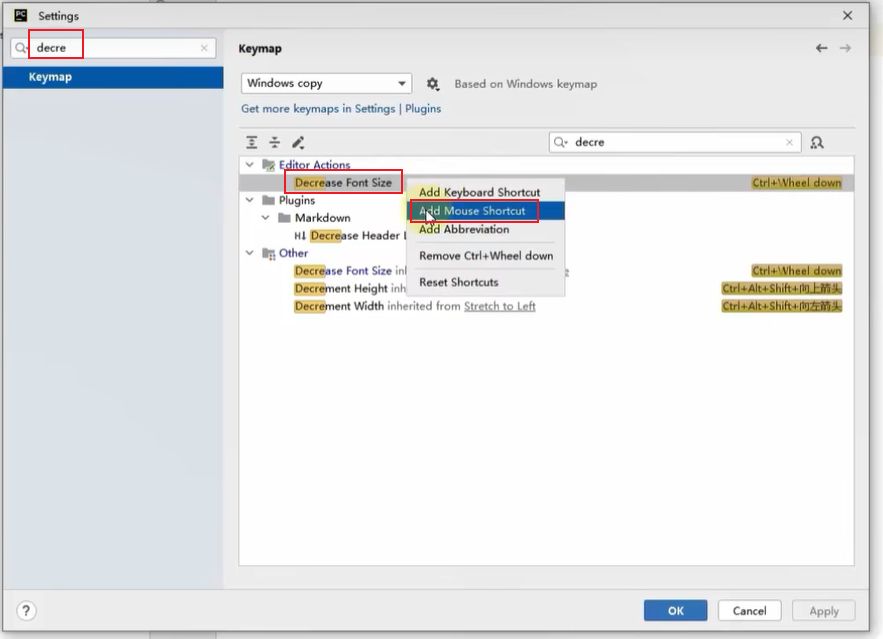Image resolution: width=883 pixels, height=639 pixels.
Task: Click Find Actions by Shortcut icon
Action: [x=817, y=143]
